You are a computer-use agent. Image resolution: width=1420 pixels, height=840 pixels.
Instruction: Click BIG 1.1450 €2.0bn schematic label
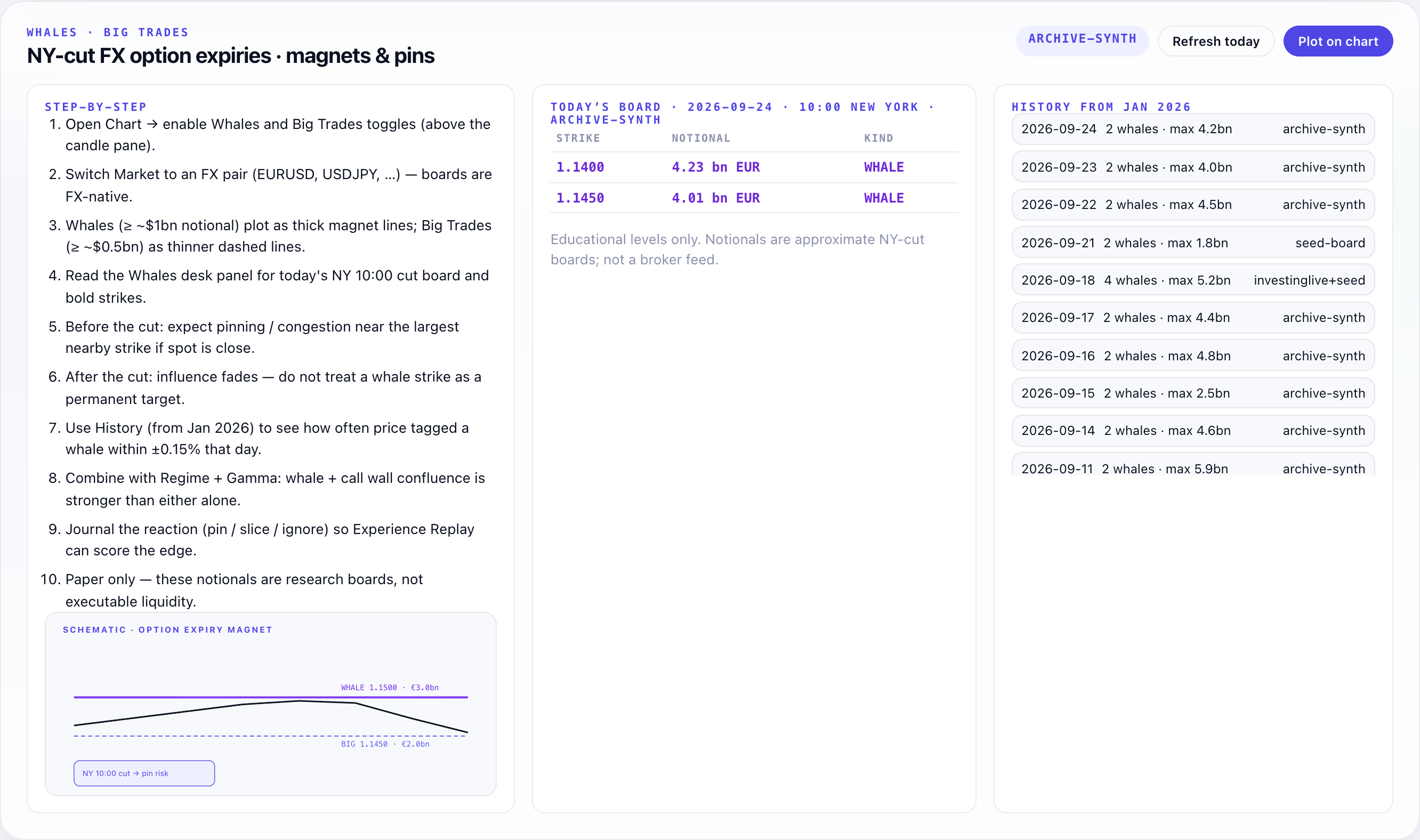(x=385, y=745)
